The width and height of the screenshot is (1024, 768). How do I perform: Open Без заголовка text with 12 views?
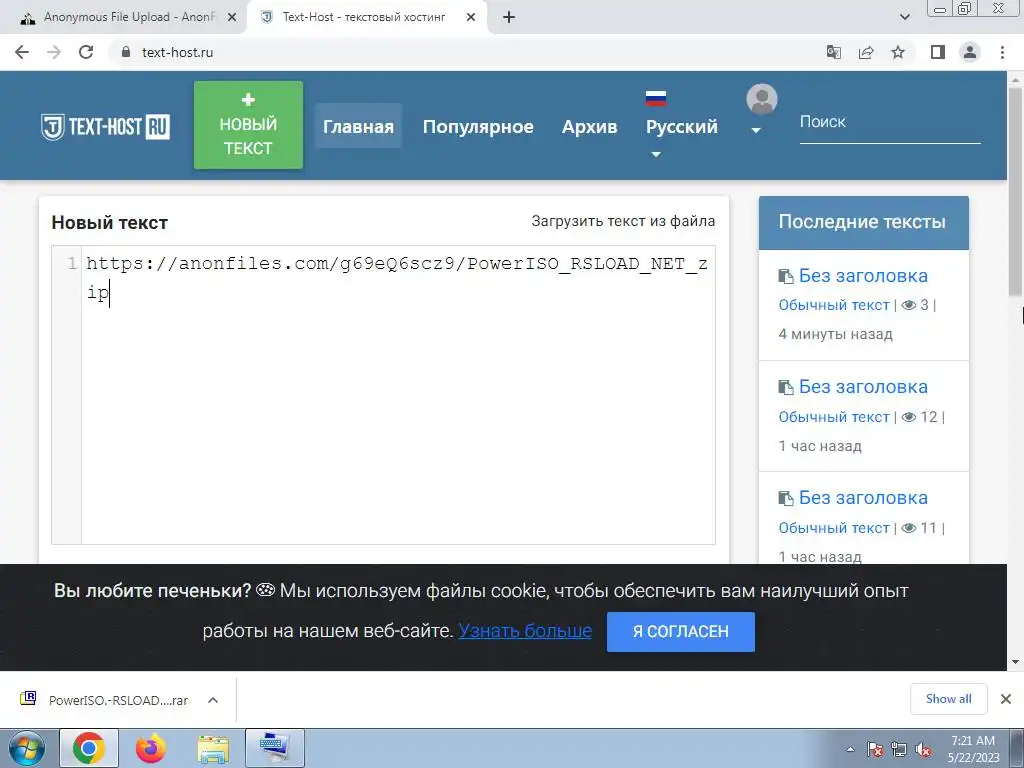[x=863, y=387]
